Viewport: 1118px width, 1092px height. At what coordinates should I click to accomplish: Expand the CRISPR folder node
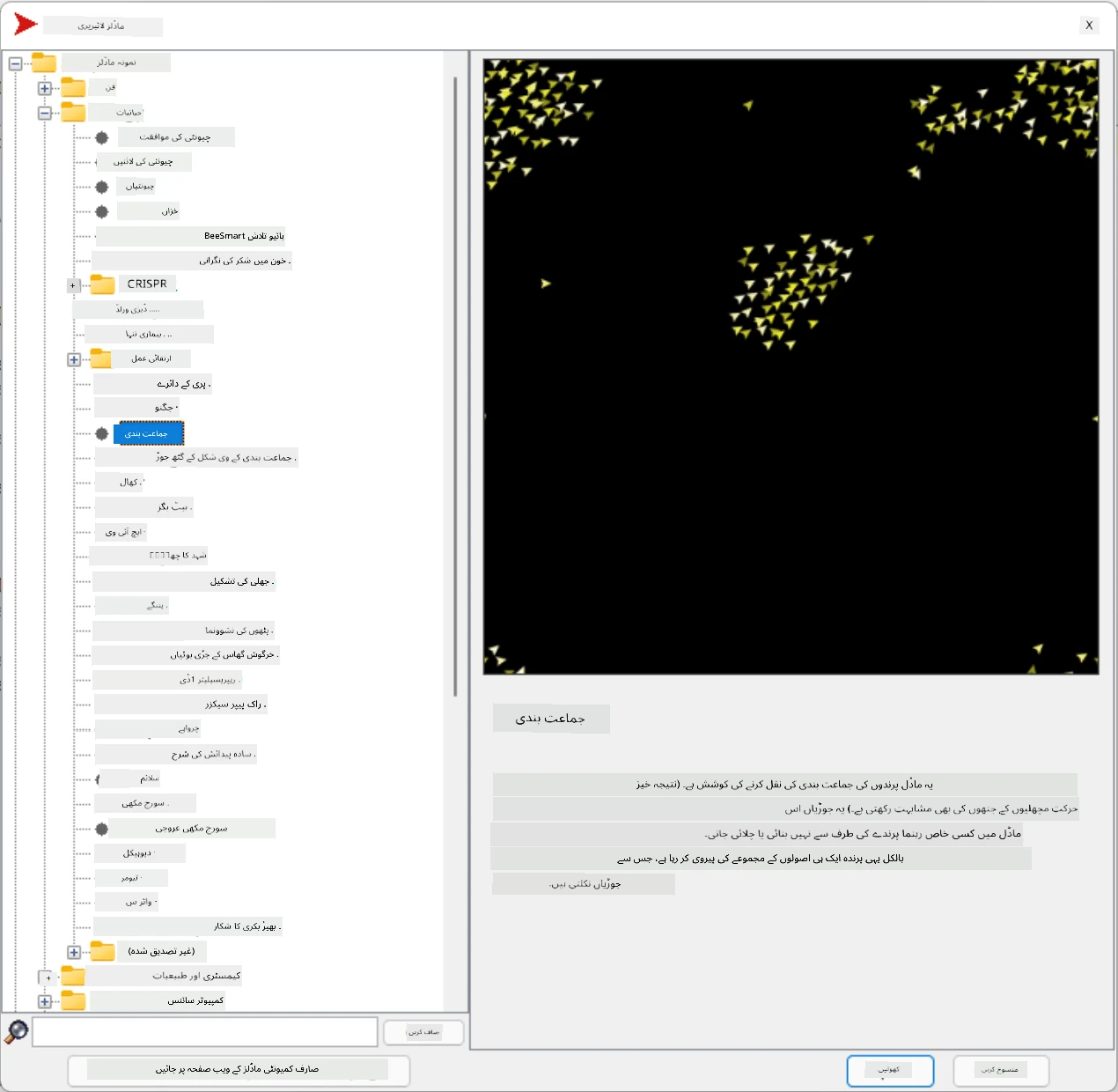(x=73, y=285)
